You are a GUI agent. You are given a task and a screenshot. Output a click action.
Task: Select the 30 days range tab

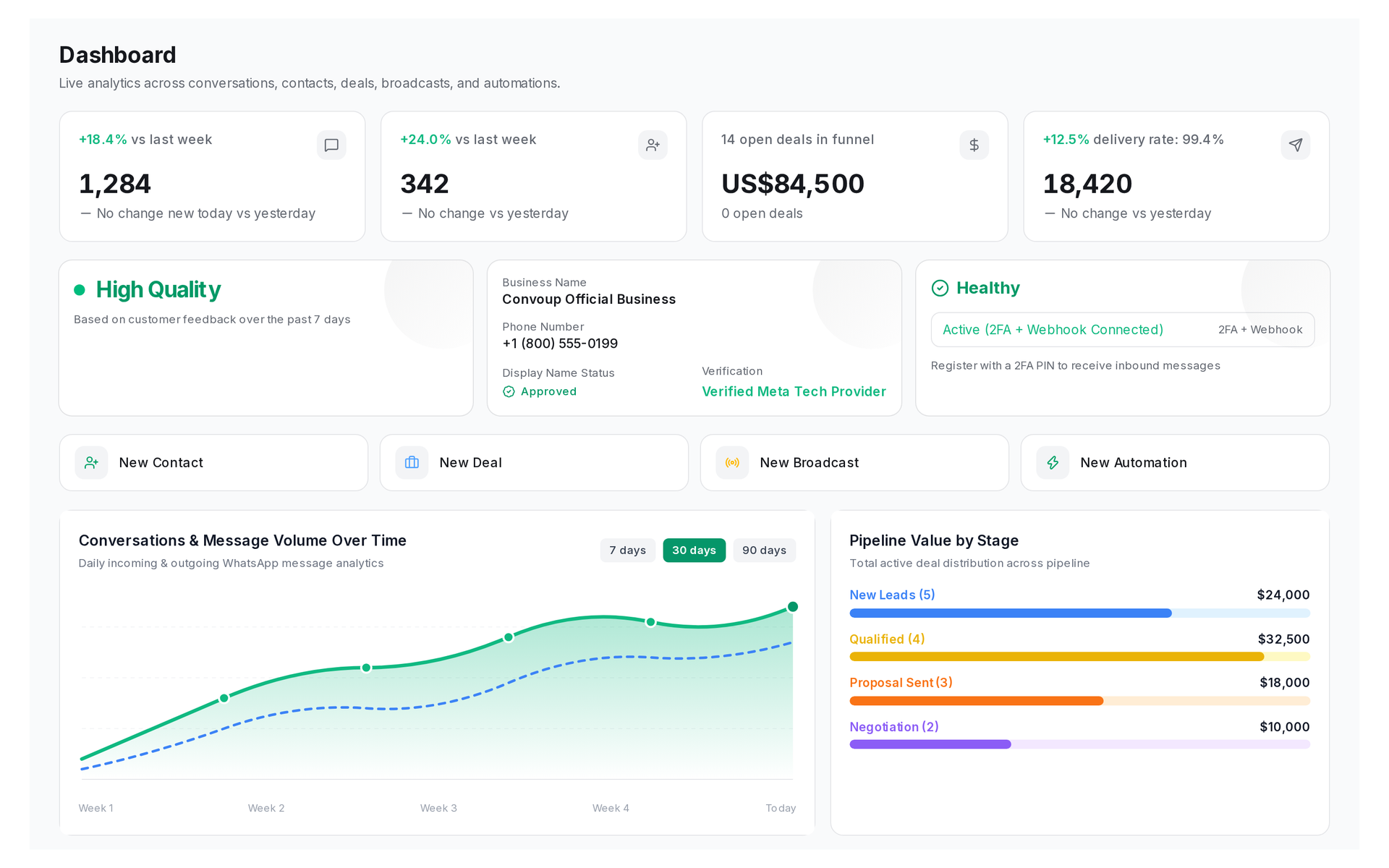(x=694, y=550)
